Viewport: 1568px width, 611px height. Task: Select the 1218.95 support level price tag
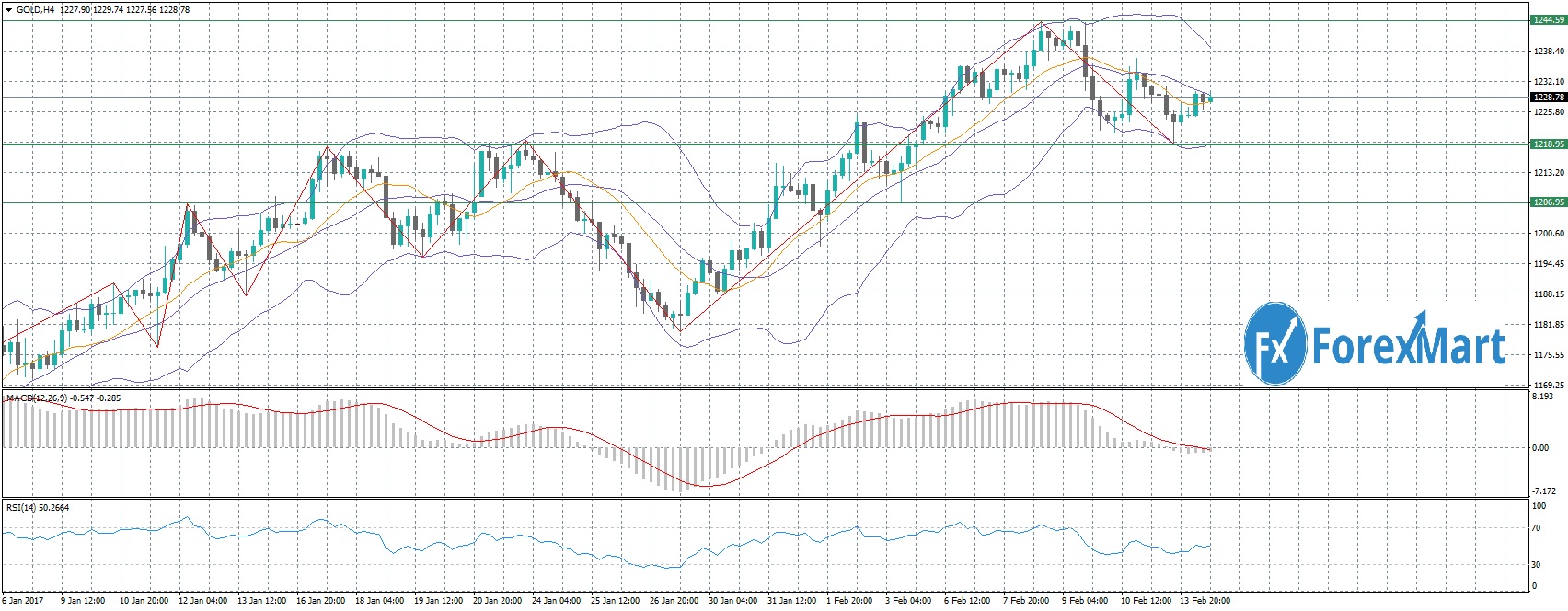pos(1548,144)
